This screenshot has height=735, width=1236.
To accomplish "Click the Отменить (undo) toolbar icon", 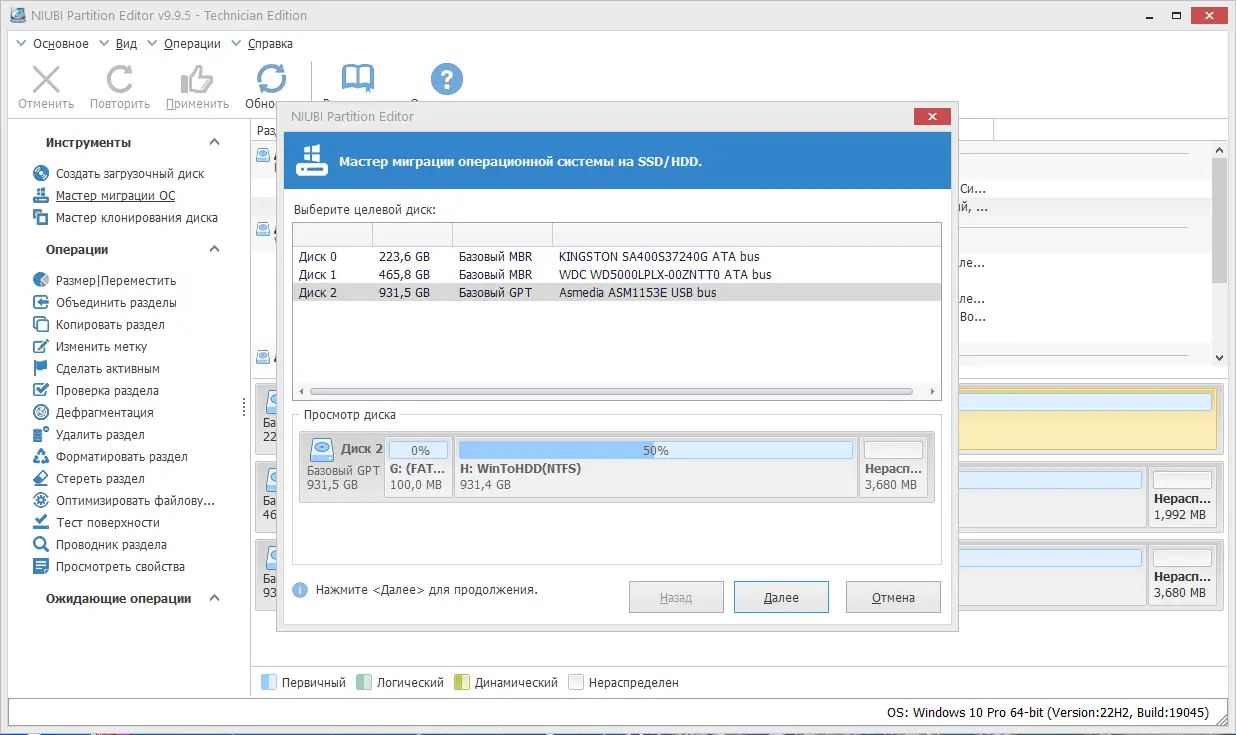I will (x=45, y=79).
